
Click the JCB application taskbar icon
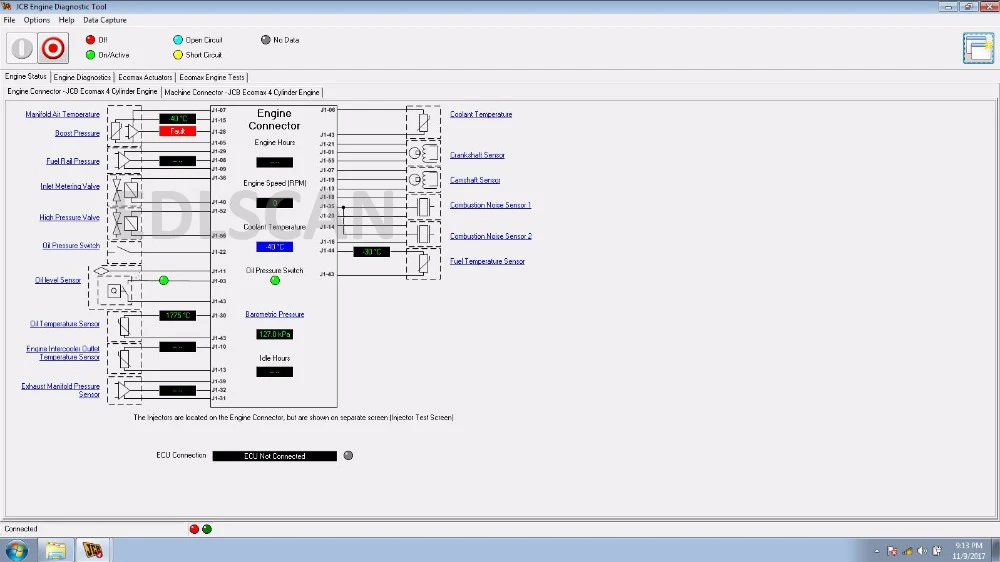93,550
